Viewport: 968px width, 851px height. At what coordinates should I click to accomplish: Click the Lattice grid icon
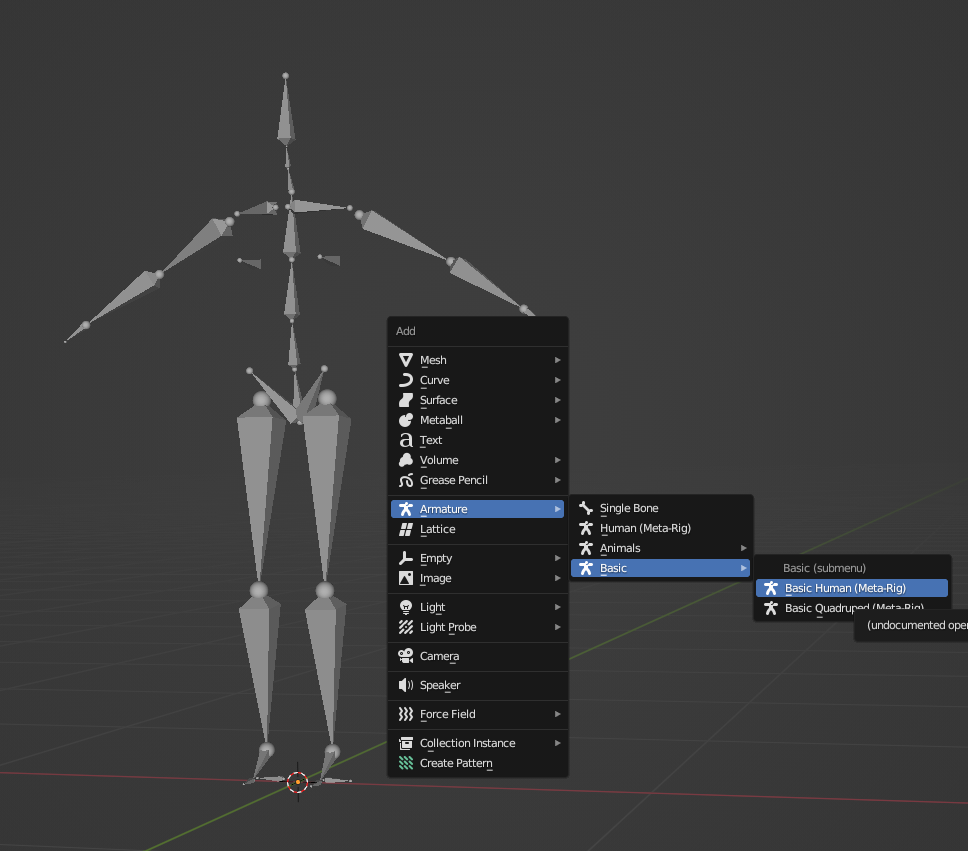click(x=406, y=529)
